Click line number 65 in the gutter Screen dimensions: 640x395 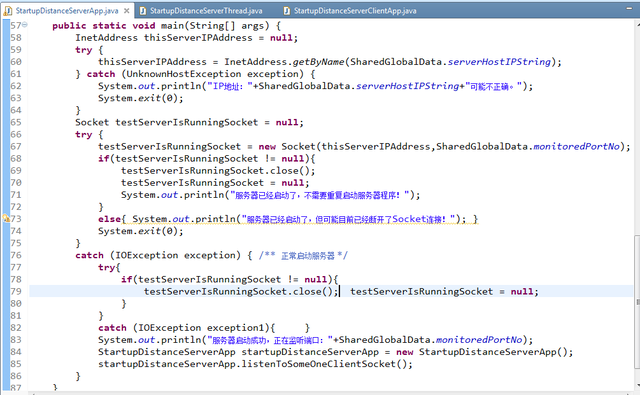tap(16, 122)
